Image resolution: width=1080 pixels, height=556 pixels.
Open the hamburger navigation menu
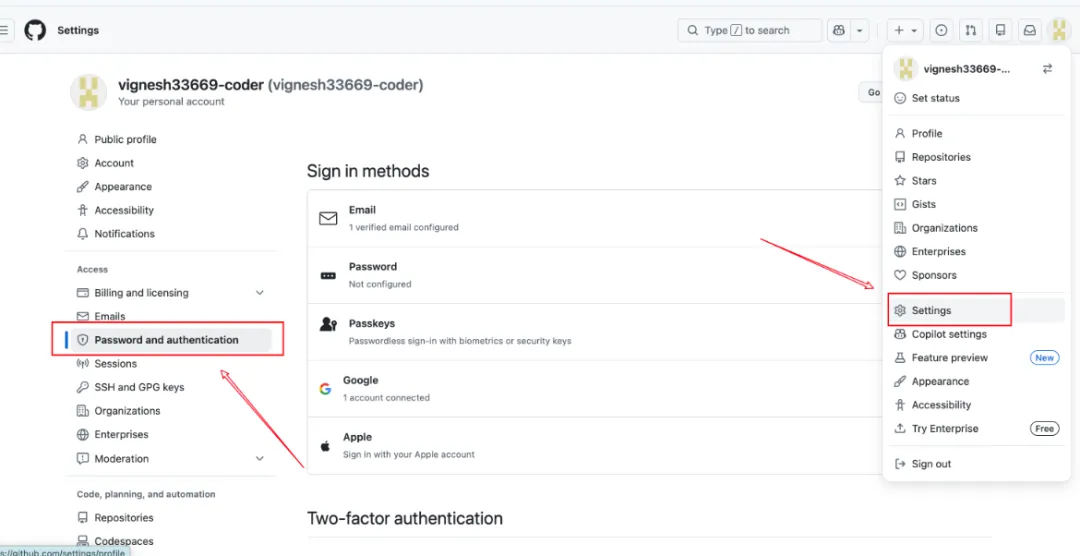pos(5,31)
